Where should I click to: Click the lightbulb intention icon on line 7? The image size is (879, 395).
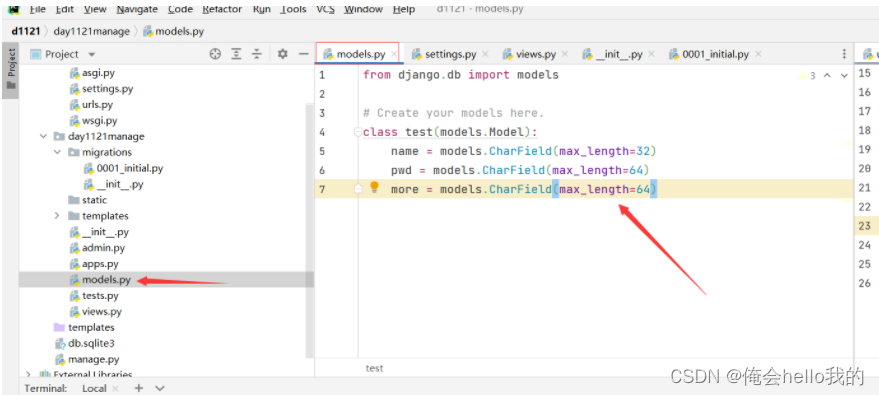(x=374, y=188)
